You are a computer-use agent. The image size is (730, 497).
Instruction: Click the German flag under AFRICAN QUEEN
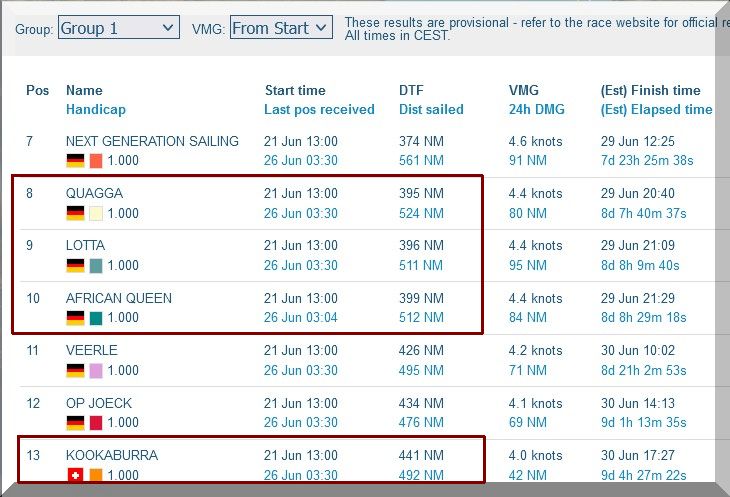click(75, 318)
